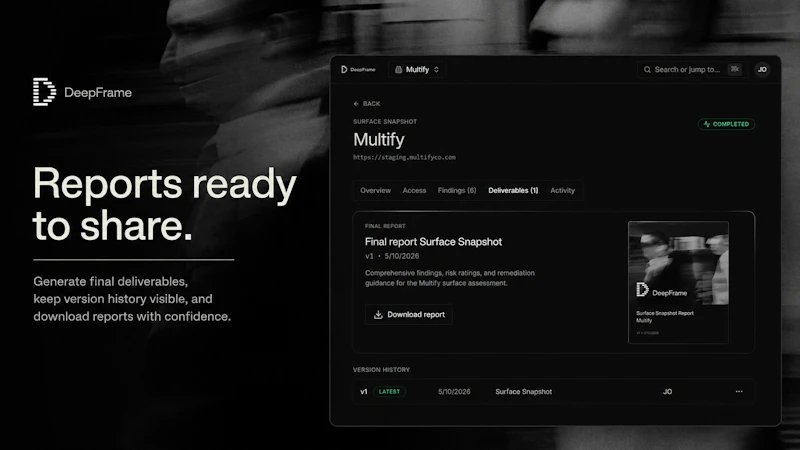Click the back arrow icon
Screen dimensions: 800x450
click(356, 104)
